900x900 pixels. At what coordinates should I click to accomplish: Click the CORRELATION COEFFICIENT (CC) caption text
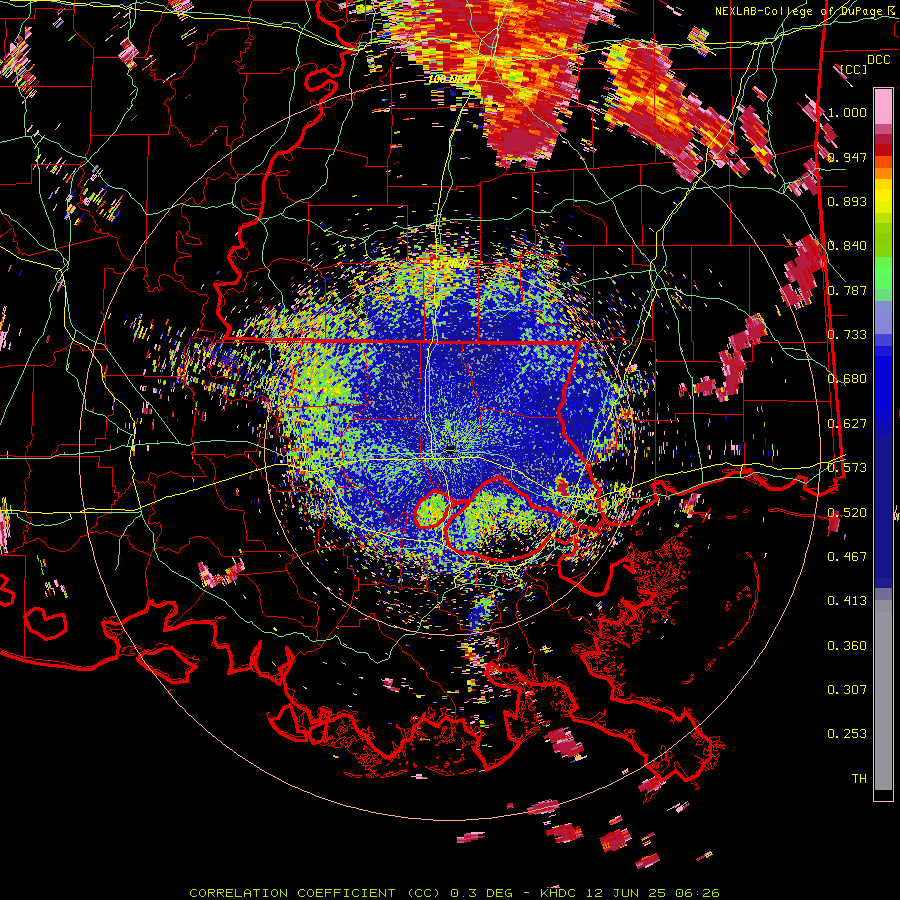(315, 893)
